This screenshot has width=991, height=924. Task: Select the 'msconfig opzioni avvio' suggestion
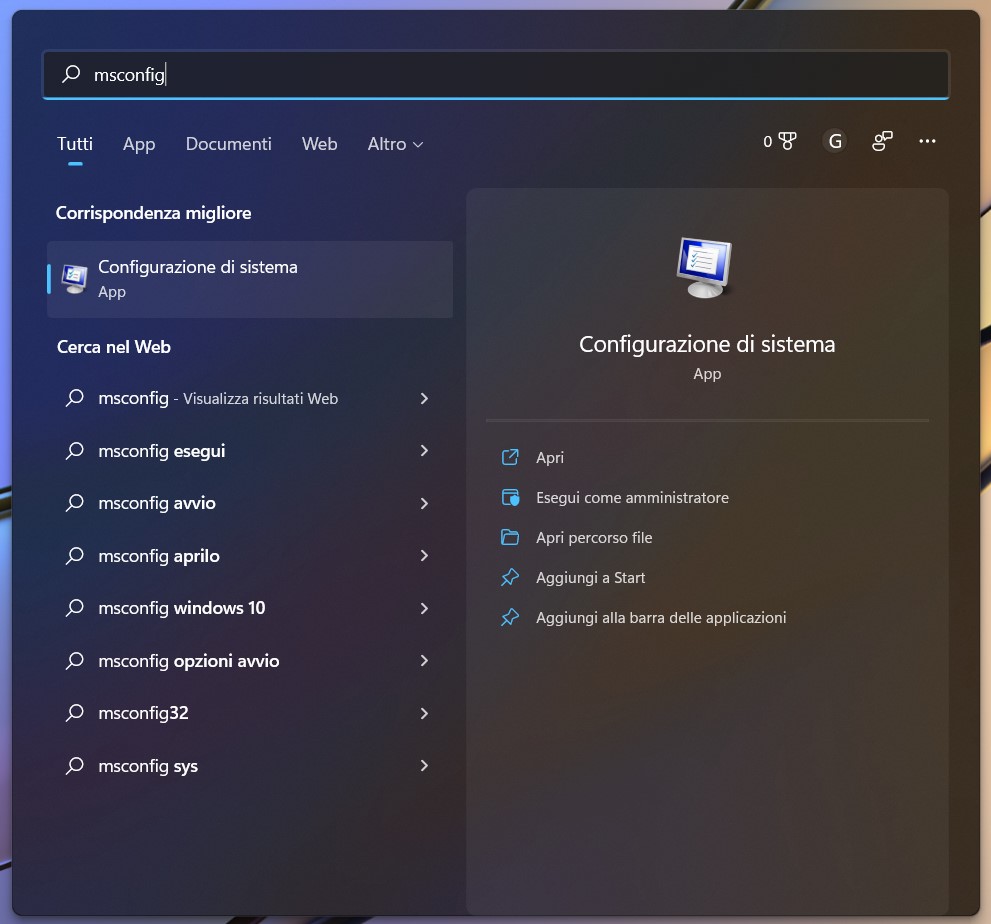coord(250,660)
